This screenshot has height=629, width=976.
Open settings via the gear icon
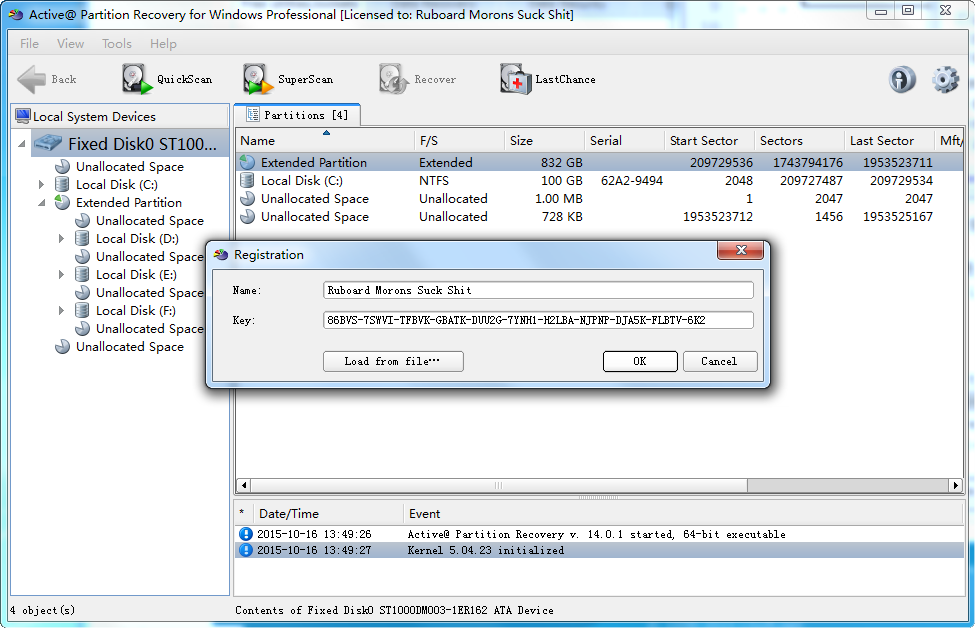(x=945, y=80)
